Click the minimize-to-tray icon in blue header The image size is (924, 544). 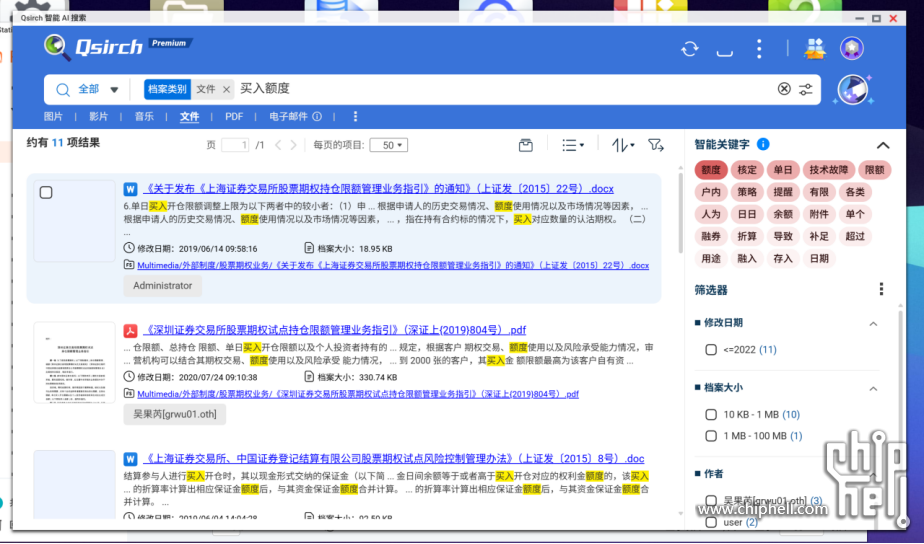(x=724, y=52)
